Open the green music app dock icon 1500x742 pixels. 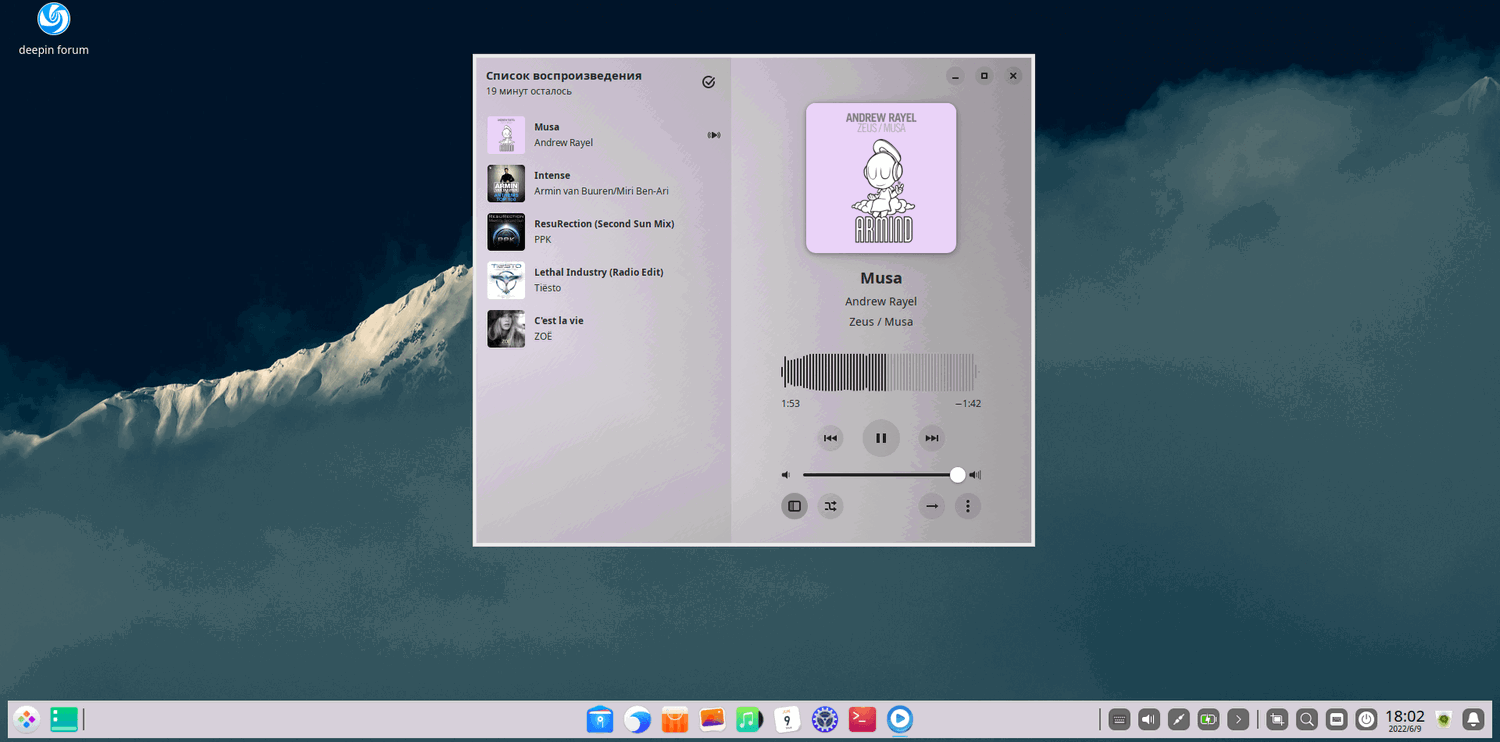coord(749,719)
